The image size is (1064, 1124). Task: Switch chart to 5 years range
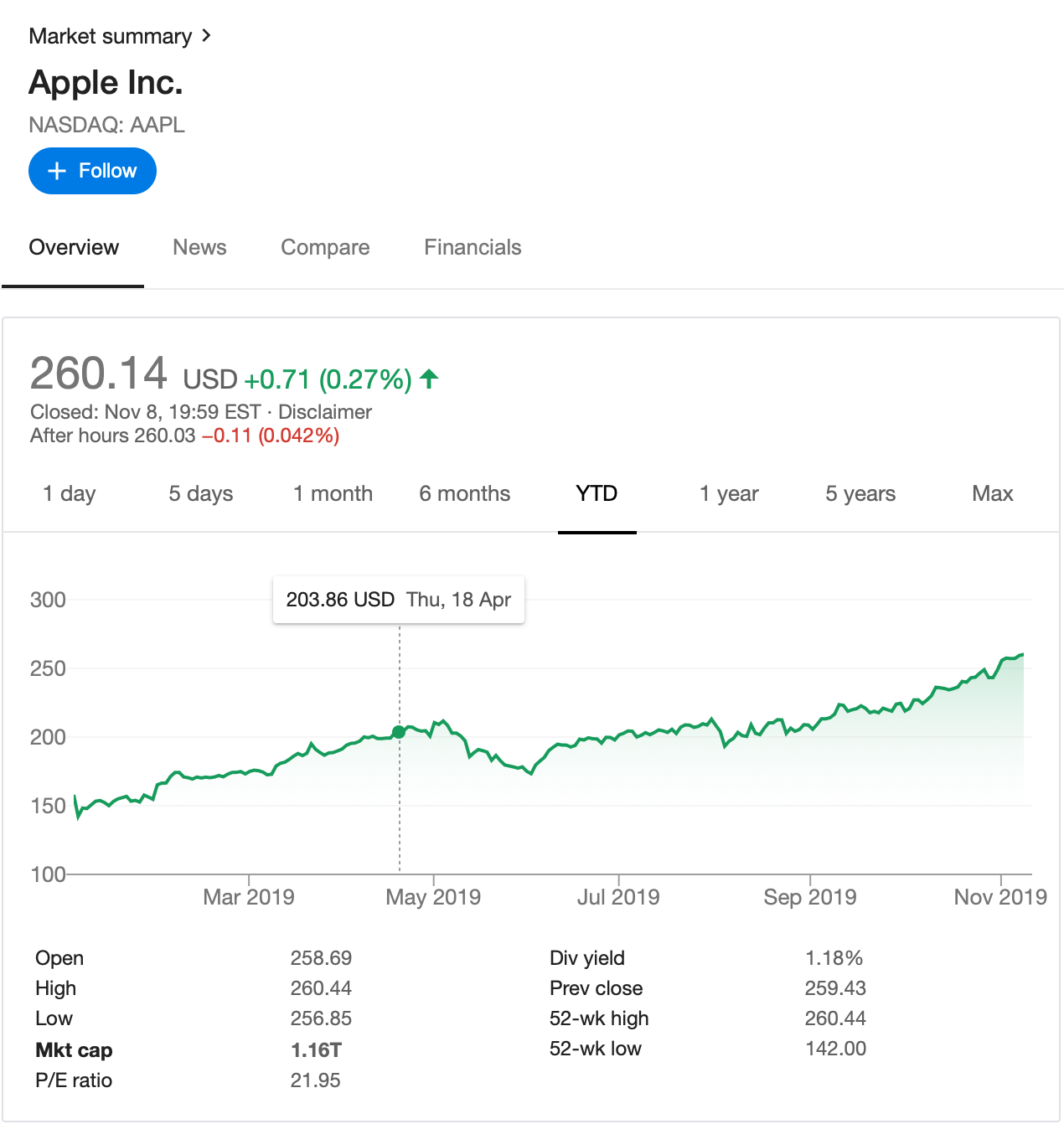point(860,493)
